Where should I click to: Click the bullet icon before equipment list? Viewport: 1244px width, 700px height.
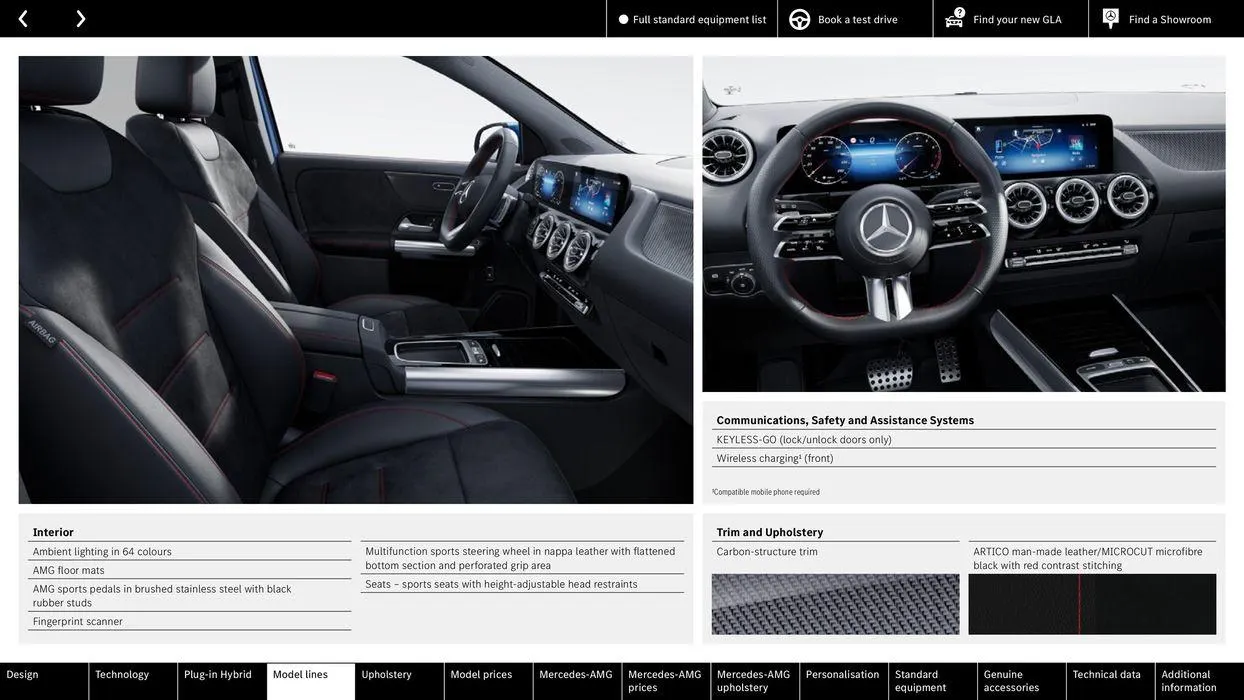[x=621, y=17]
